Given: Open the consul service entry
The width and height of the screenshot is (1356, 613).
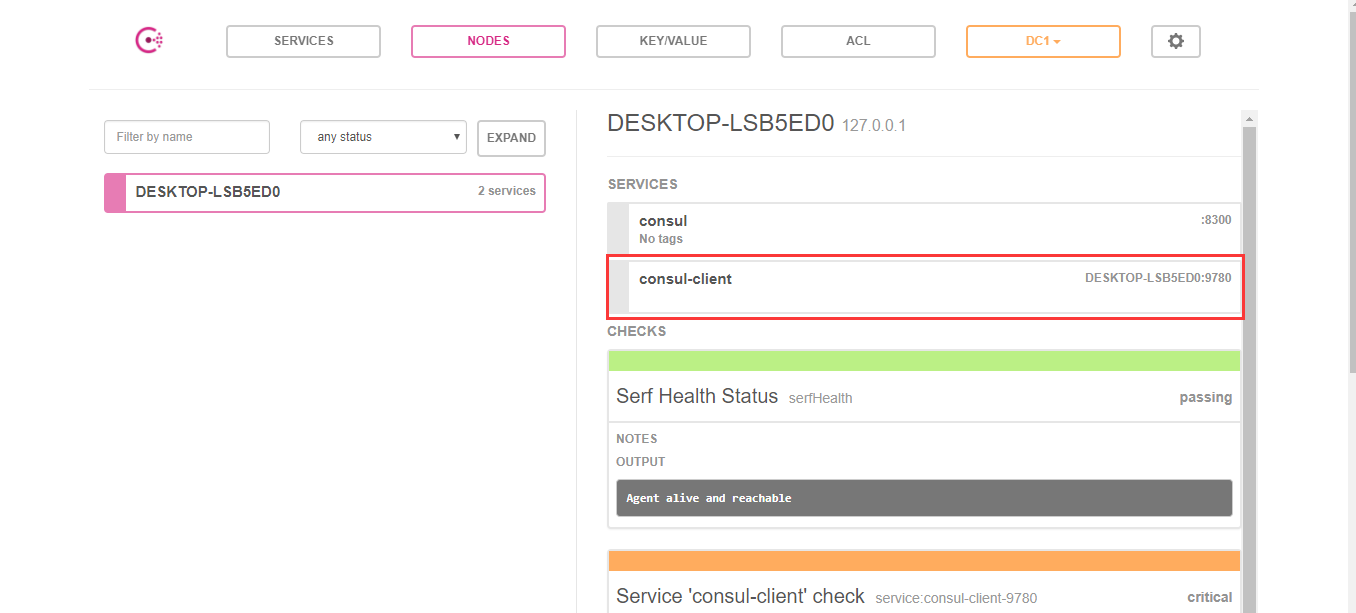Looking at the screenshot, I should (x=924, y=229).
